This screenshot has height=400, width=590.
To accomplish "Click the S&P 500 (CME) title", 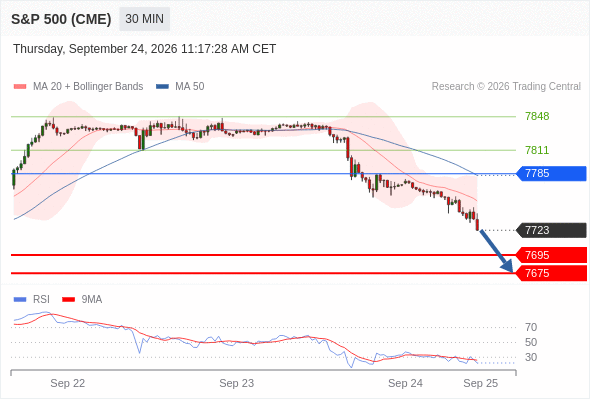I will point(61,19).
